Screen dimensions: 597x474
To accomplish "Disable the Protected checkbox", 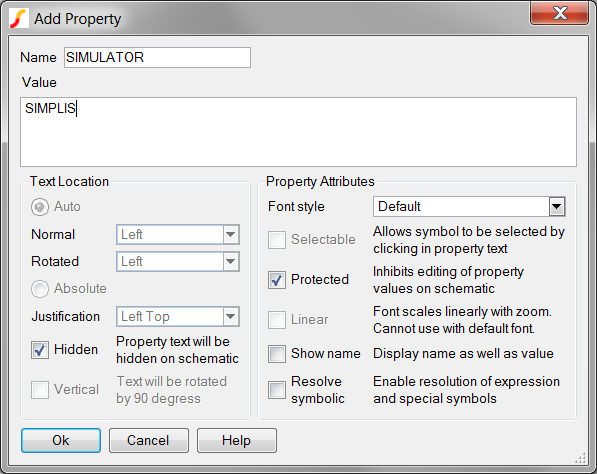I will pyautogui.click(x=277, y=280).
